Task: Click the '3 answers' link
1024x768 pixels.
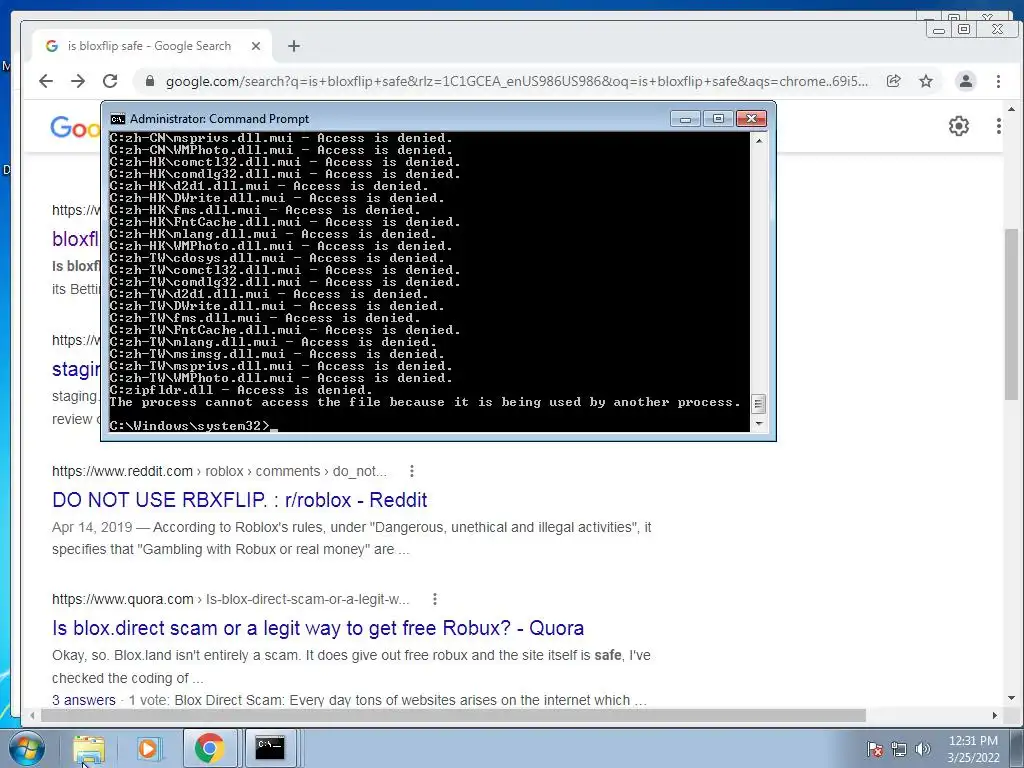Action: tap(84, 700)
